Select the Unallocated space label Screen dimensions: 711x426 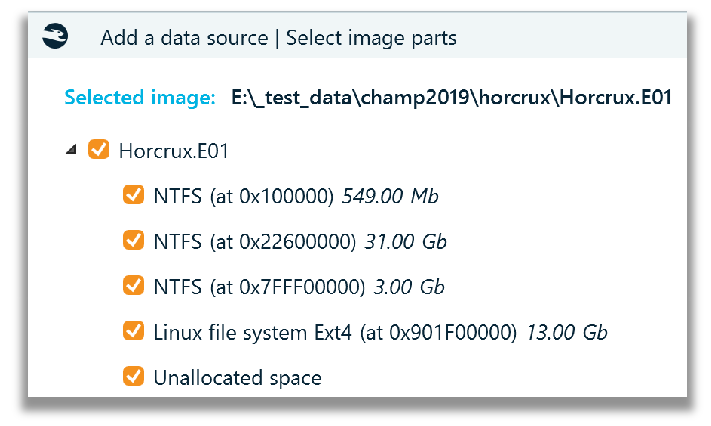[x=238, y=378]
